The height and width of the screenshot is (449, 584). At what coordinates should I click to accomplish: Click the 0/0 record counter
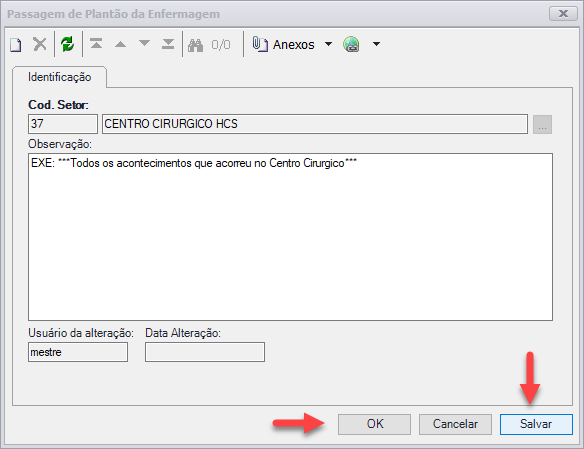click(x=221, y=45)
